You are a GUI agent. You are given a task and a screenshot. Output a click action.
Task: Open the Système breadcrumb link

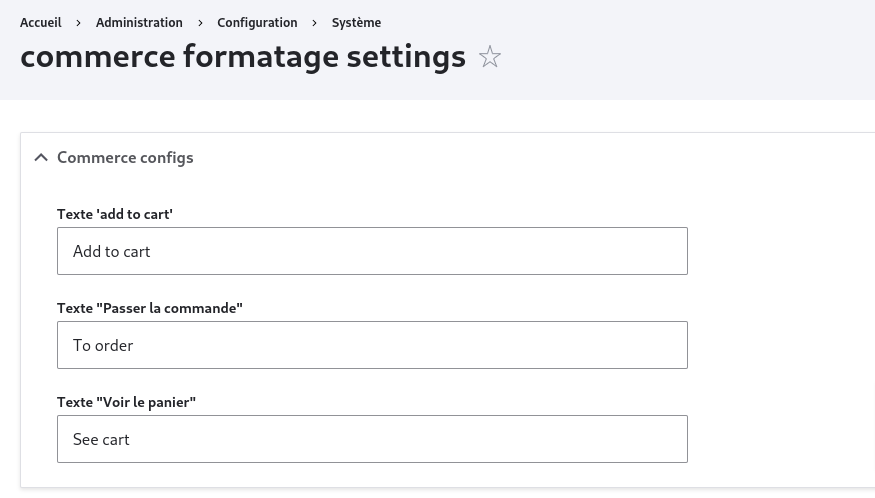tap(357, 23)
